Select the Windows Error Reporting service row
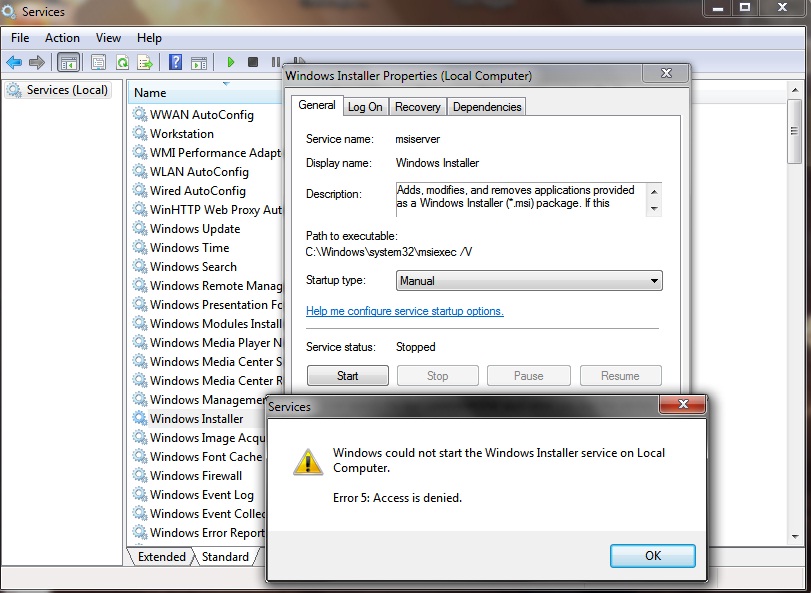 pos(199,533)
